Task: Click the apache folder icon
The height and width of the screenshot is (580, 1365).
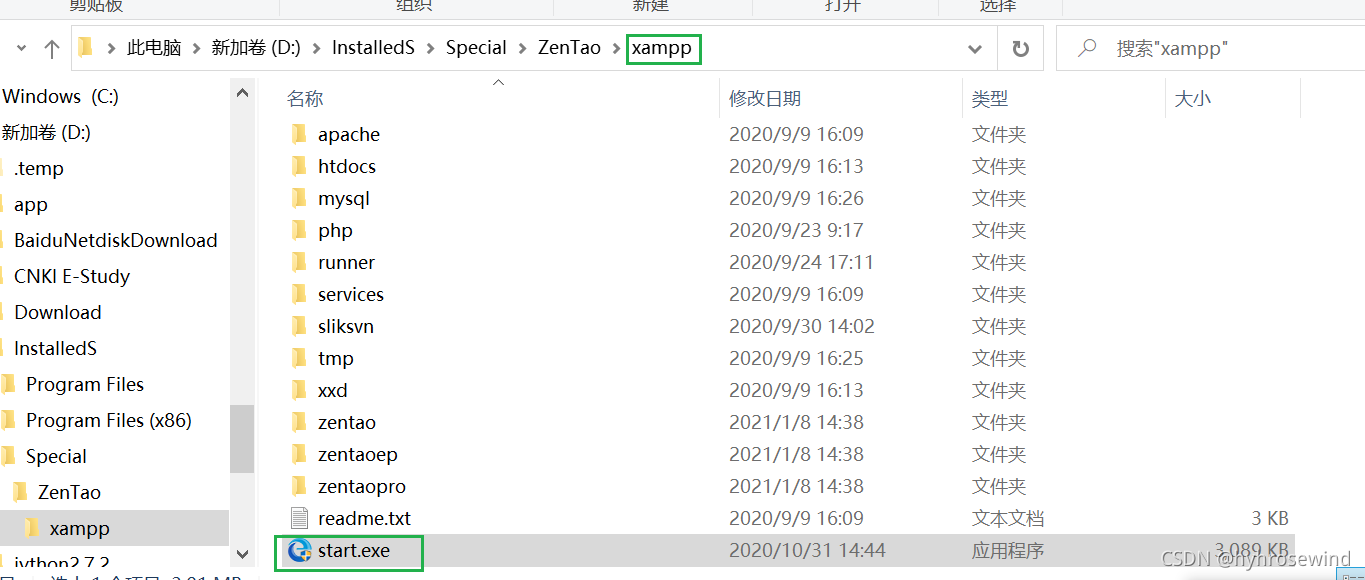Action: pos(298,134)
